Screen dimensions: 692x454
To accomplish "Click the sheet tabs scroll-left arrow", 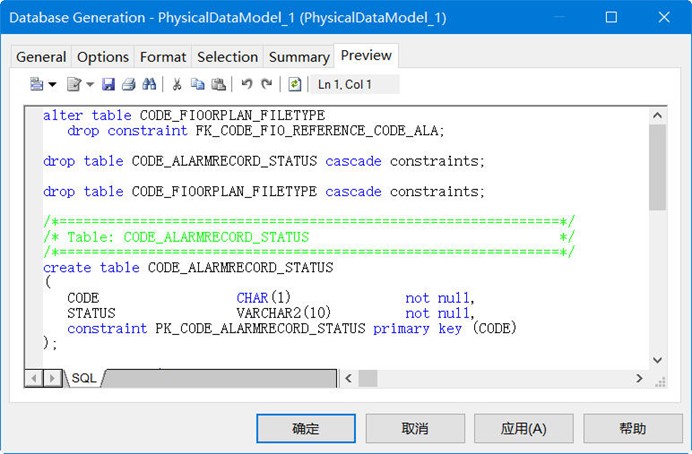I will click(x=34, y=379).
